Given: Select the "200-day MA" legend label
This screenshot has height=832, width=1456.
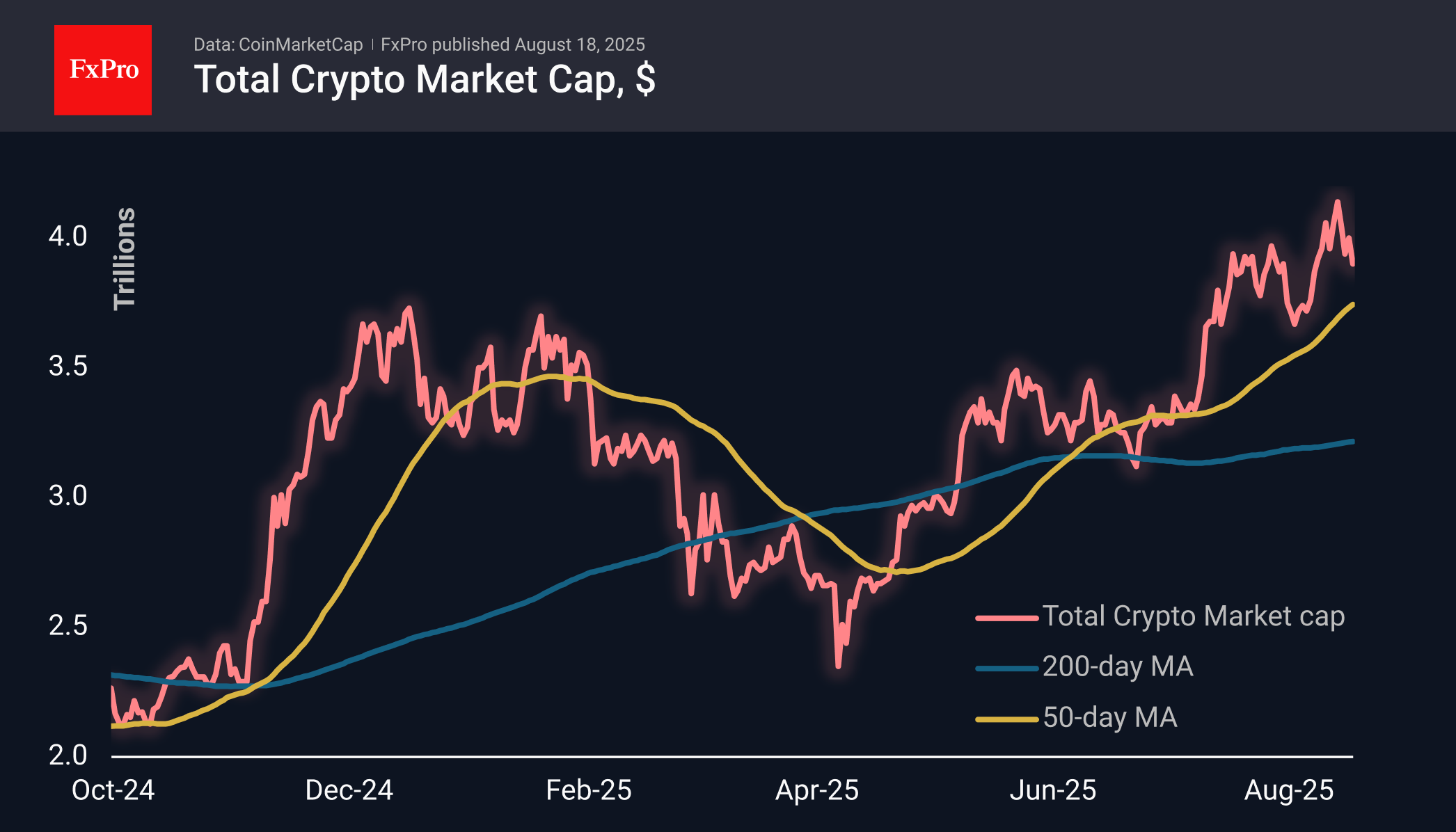Looking at the screenshot, I should (x=1117, y=666).
